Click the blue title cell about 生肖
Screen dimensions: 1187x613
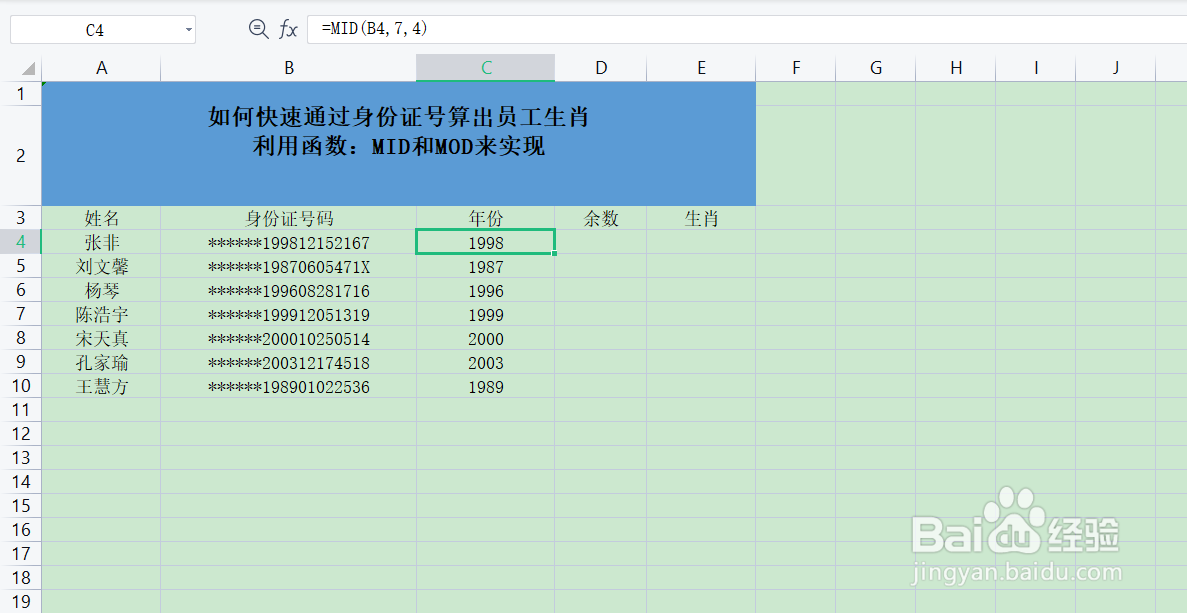tap(399, 144)
